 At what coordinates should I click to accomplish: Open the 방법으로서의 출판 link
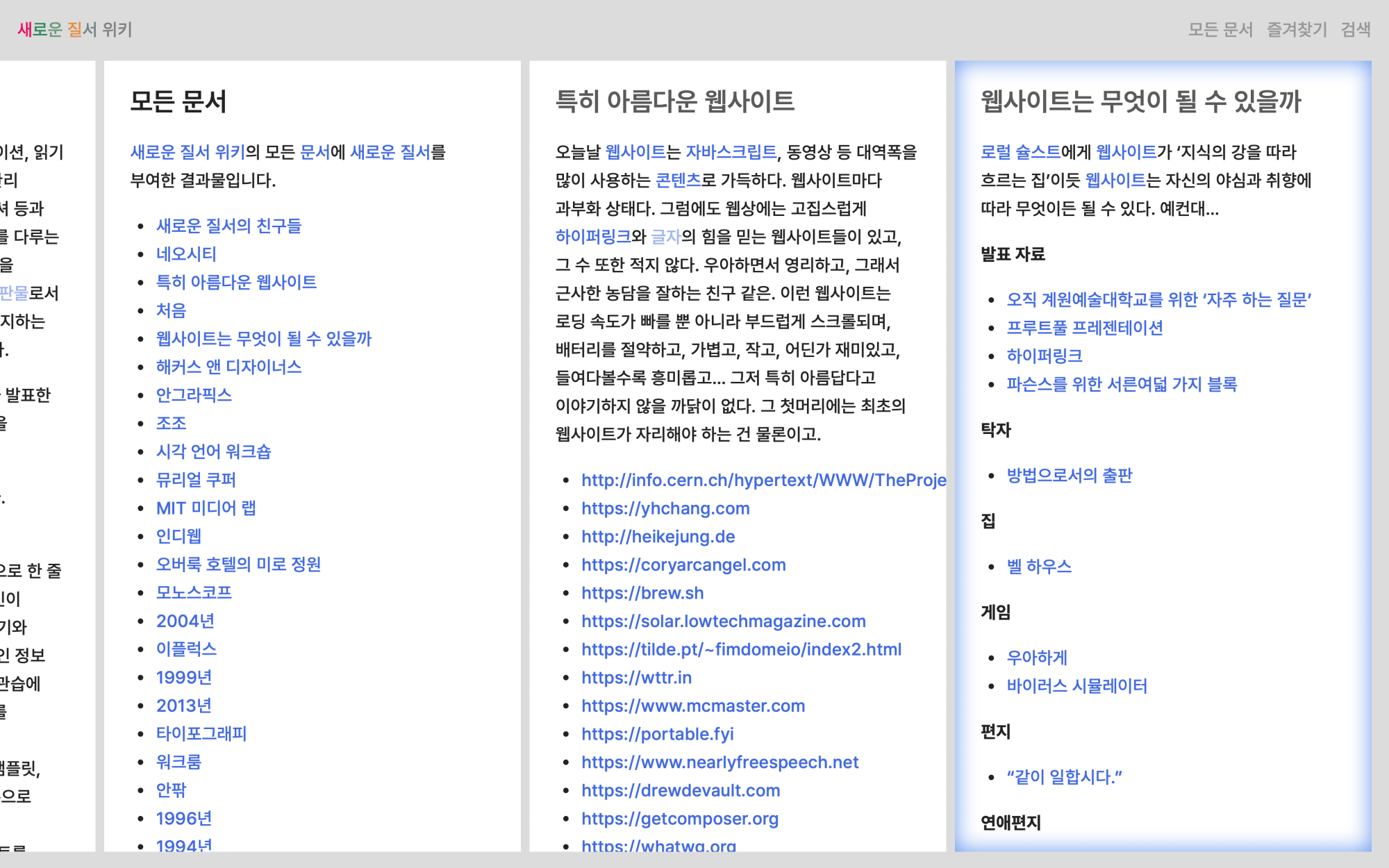(1069, 475)
